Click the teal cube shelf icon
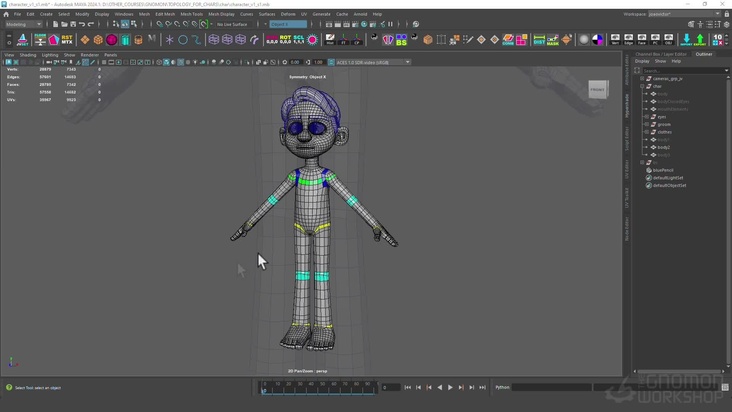732x412 pixels. (x=125, y=40)
